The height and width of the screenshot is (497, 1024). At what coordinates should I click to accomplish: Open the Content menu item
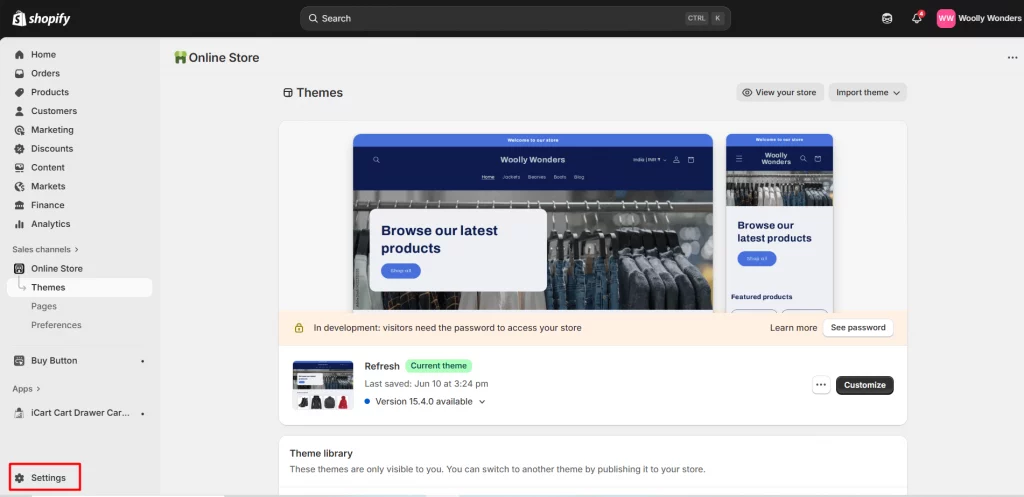pos(48,168)
